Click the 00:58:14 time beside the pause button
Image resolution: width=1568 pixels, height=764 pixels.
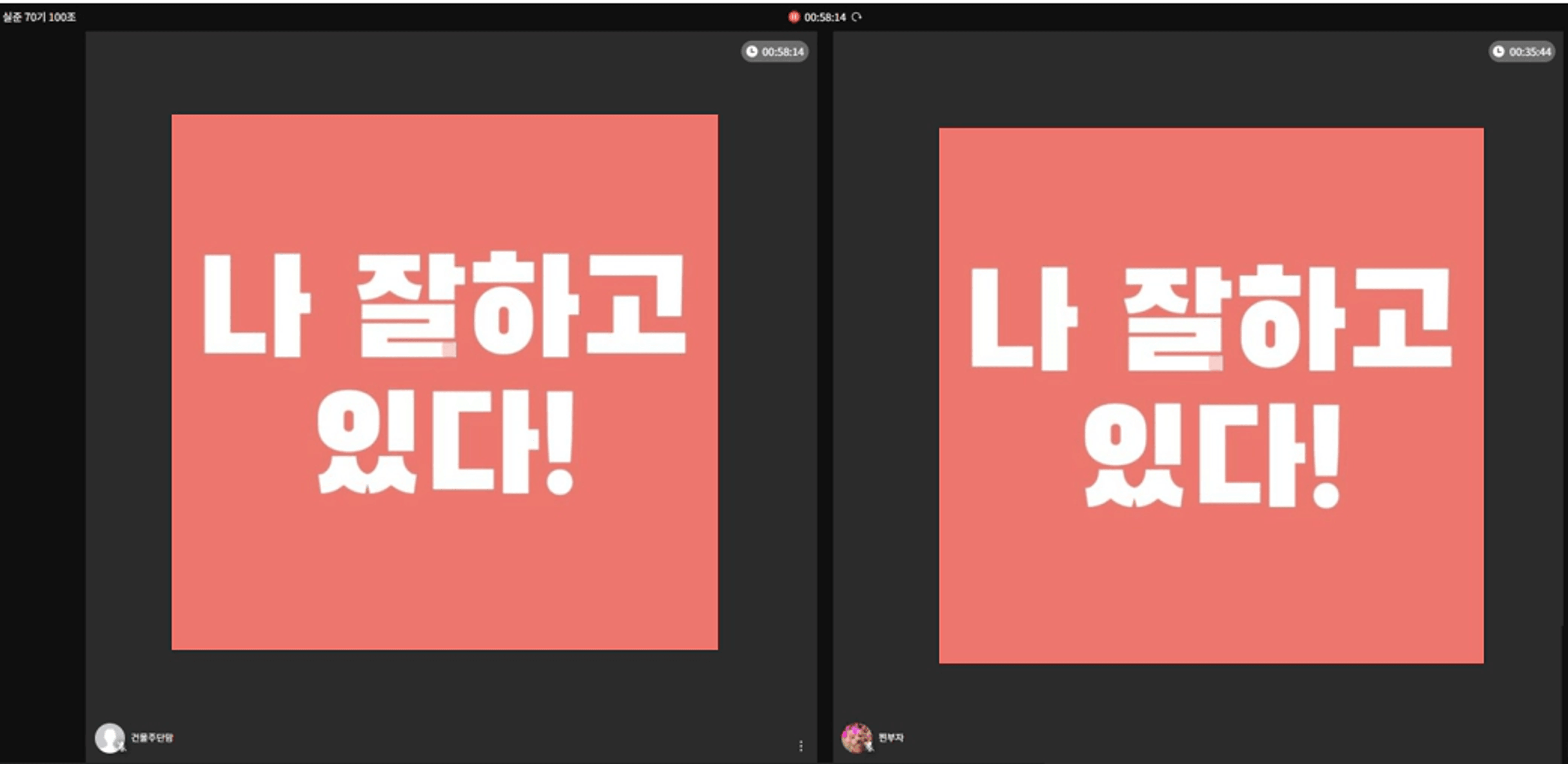(x=825, y=17)
